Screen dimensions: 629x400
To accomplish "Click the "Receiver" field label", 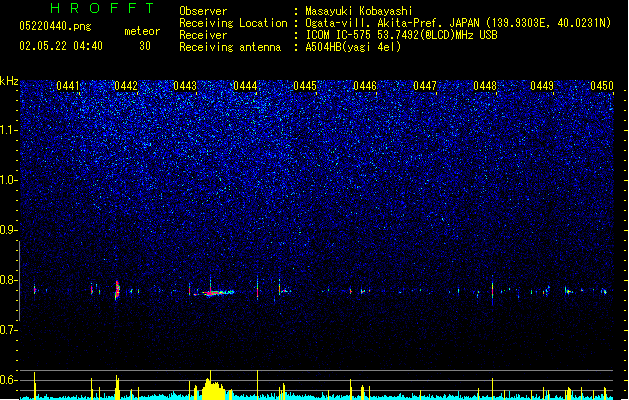I will 203,35.
